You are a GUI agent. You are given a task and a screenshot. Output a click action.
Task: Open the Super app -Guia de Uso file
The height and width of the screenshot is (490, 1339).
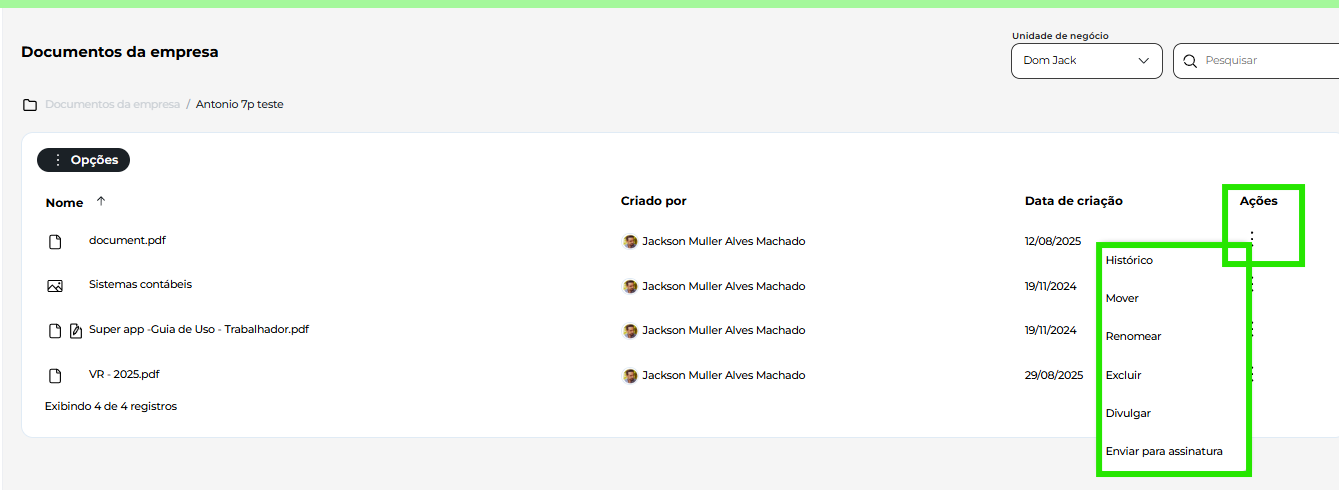point(199,329)
